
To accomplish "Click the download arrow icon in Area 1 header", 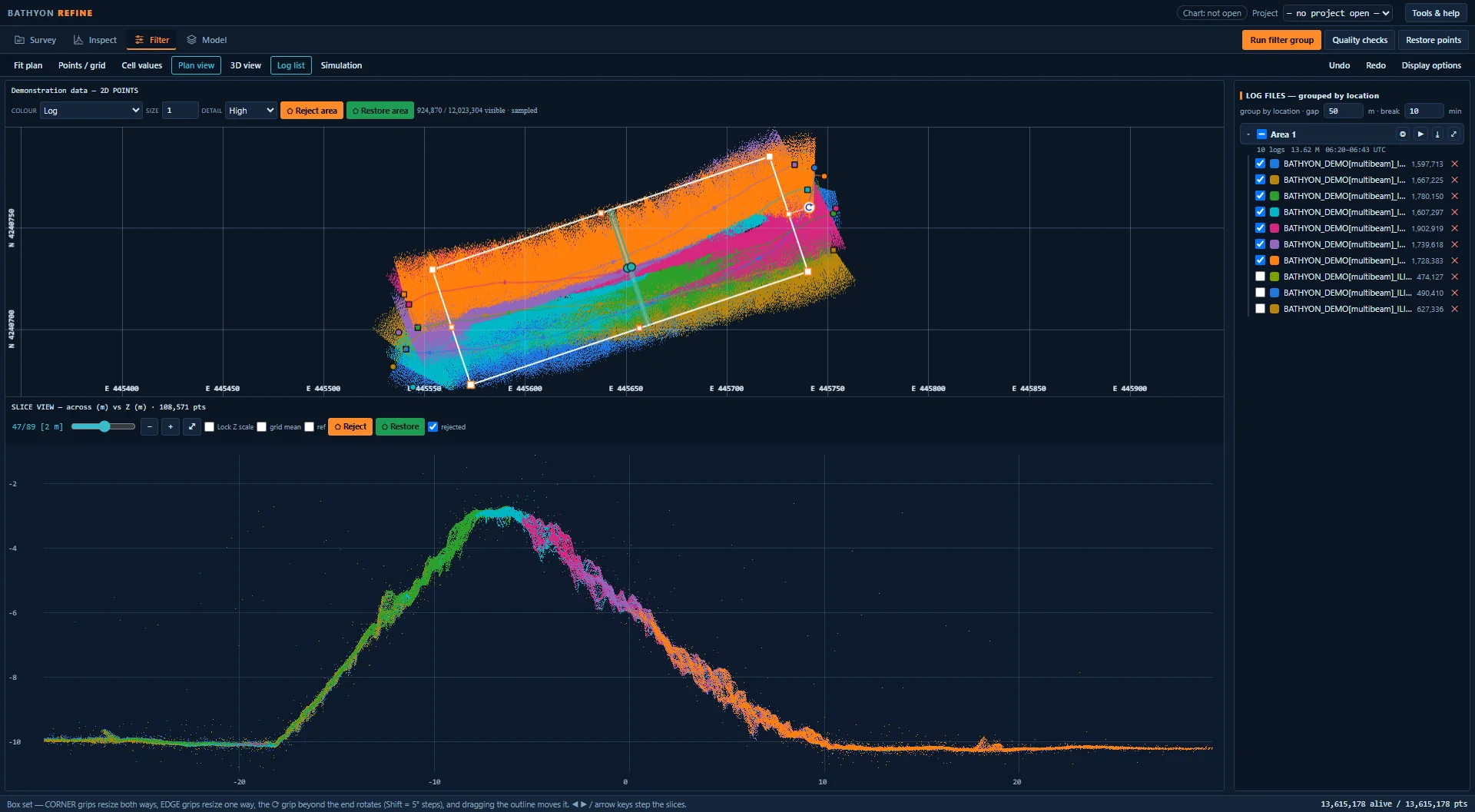I will point(1437,134).
